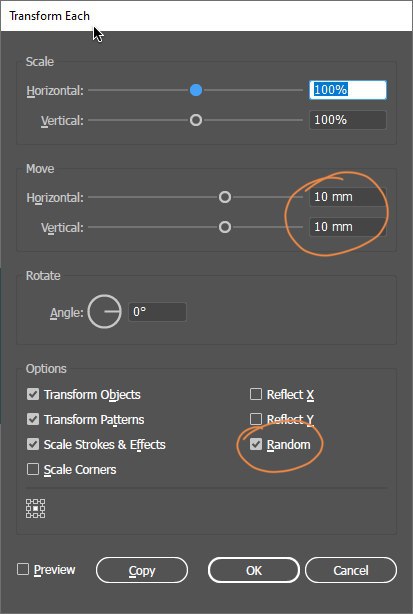Click the Scale Horizontal 100% field
This screenshot has width=413, height=614.
pyautogui.click(x=348, y=90)
